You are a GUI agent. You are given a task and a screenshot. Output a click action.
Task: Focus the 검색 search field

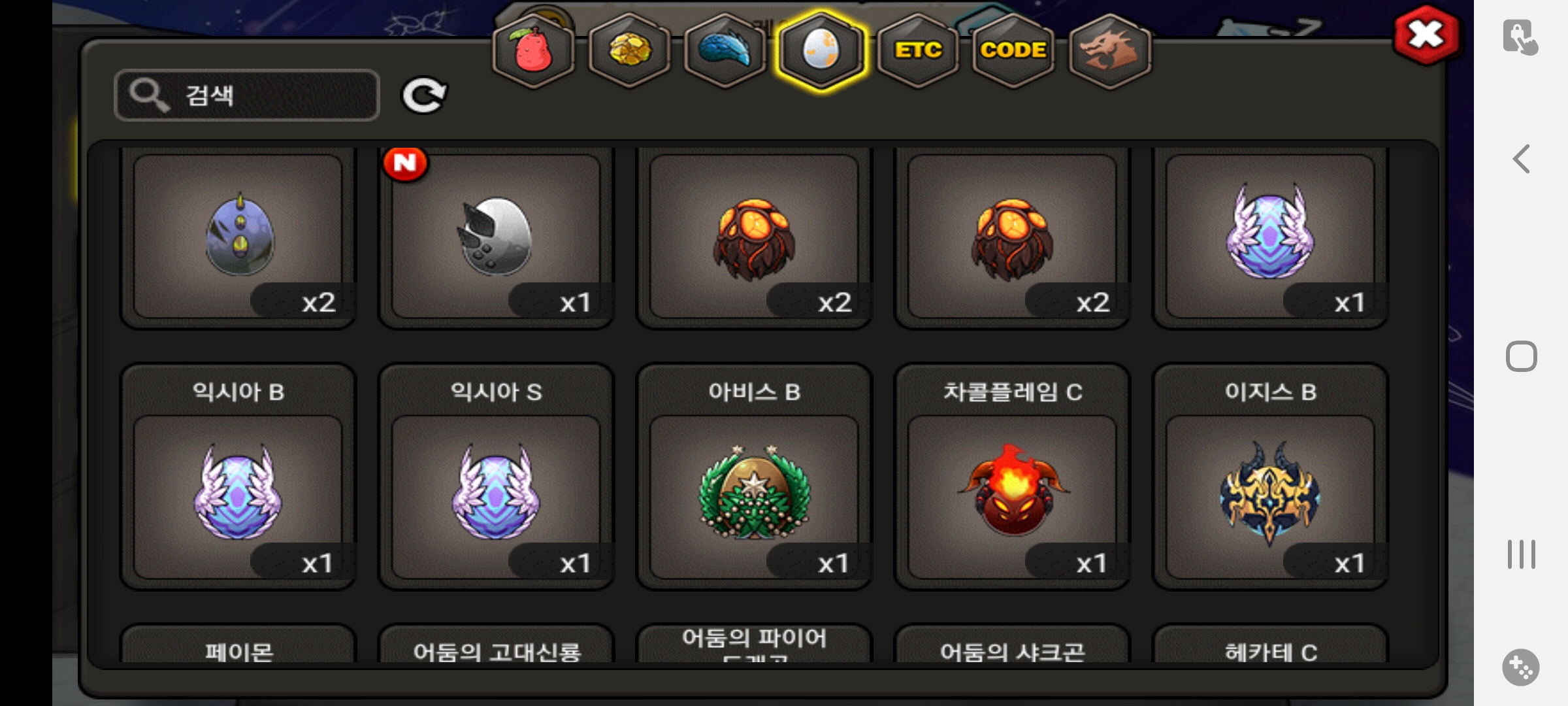click(x=247, y=95)
